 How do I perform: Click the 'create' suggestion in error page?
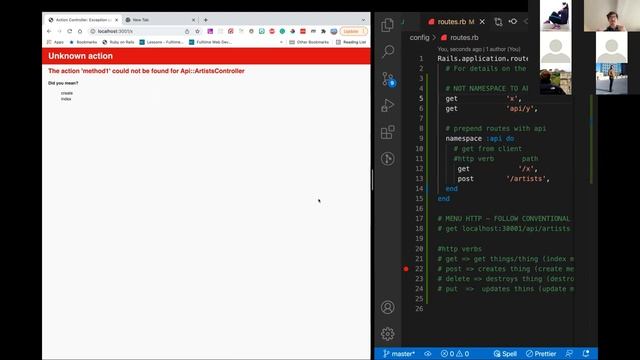point(67,93)
